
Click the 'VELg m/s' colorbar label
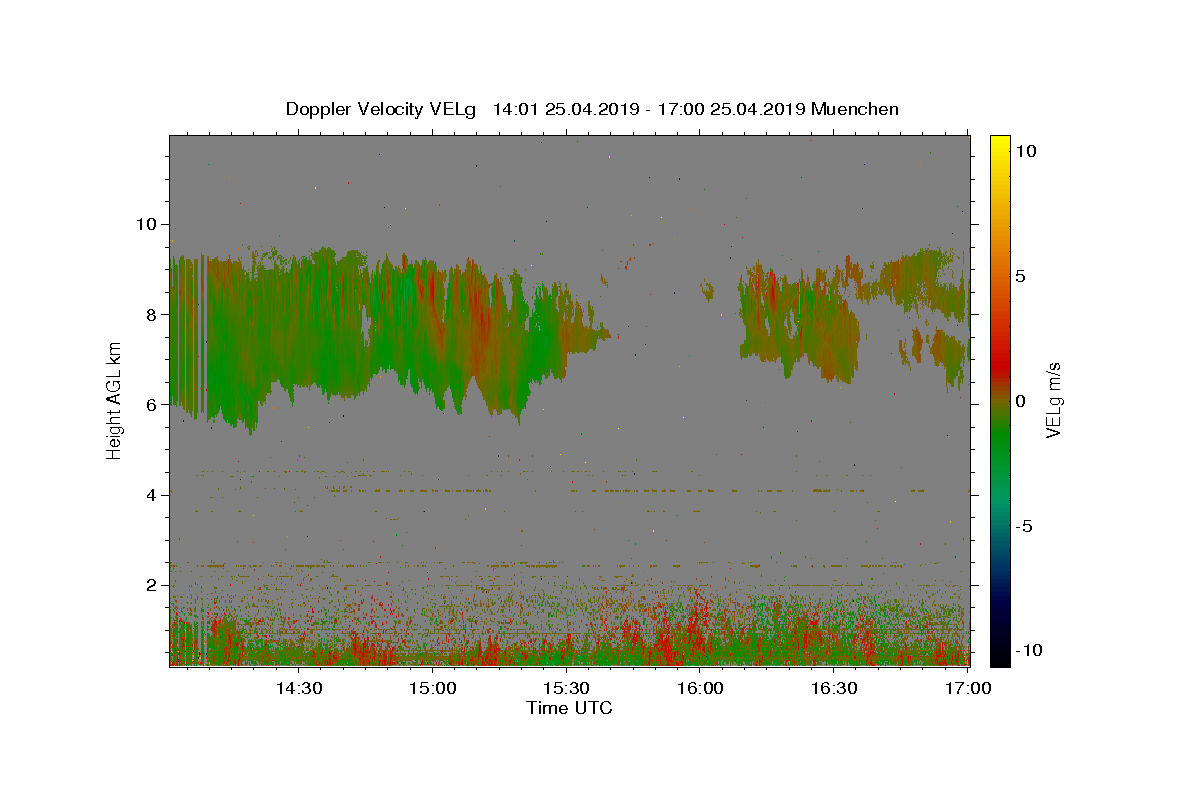[1053, 401]
